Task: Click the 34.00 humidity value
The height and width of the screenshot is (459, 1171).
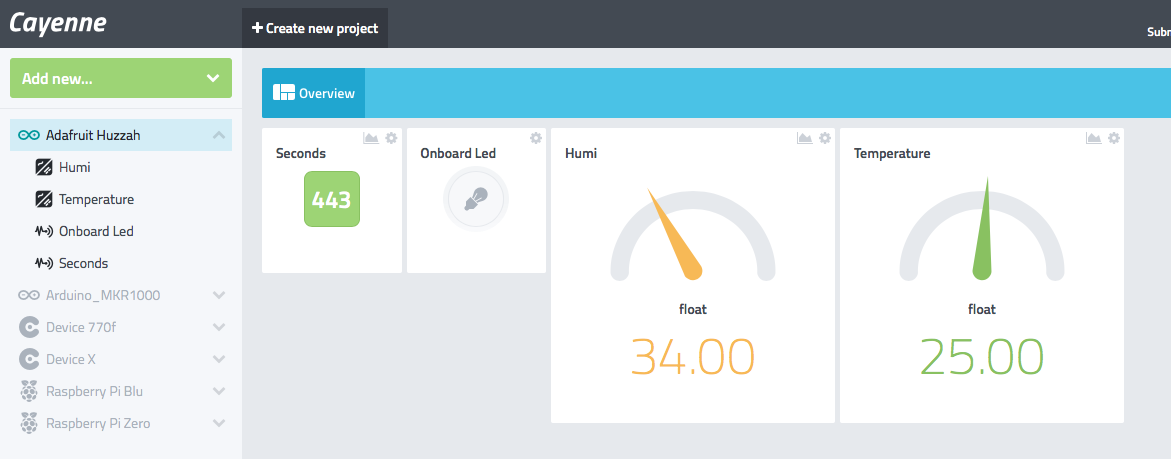Action: point(693,357)
